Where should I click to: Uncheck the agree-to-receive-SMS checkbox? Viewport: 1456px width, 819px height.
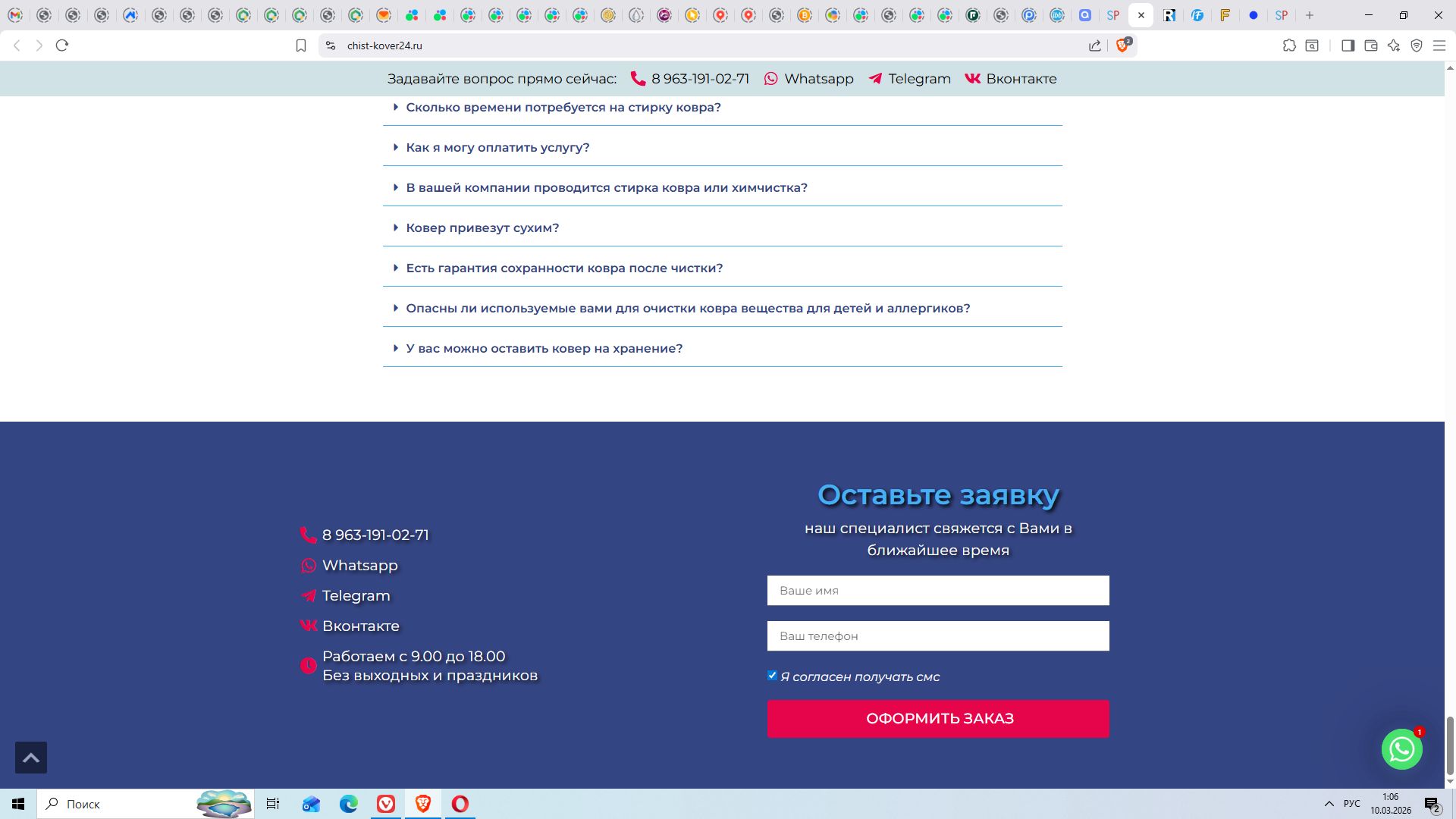pyautogui.click(x=772, y=676)
